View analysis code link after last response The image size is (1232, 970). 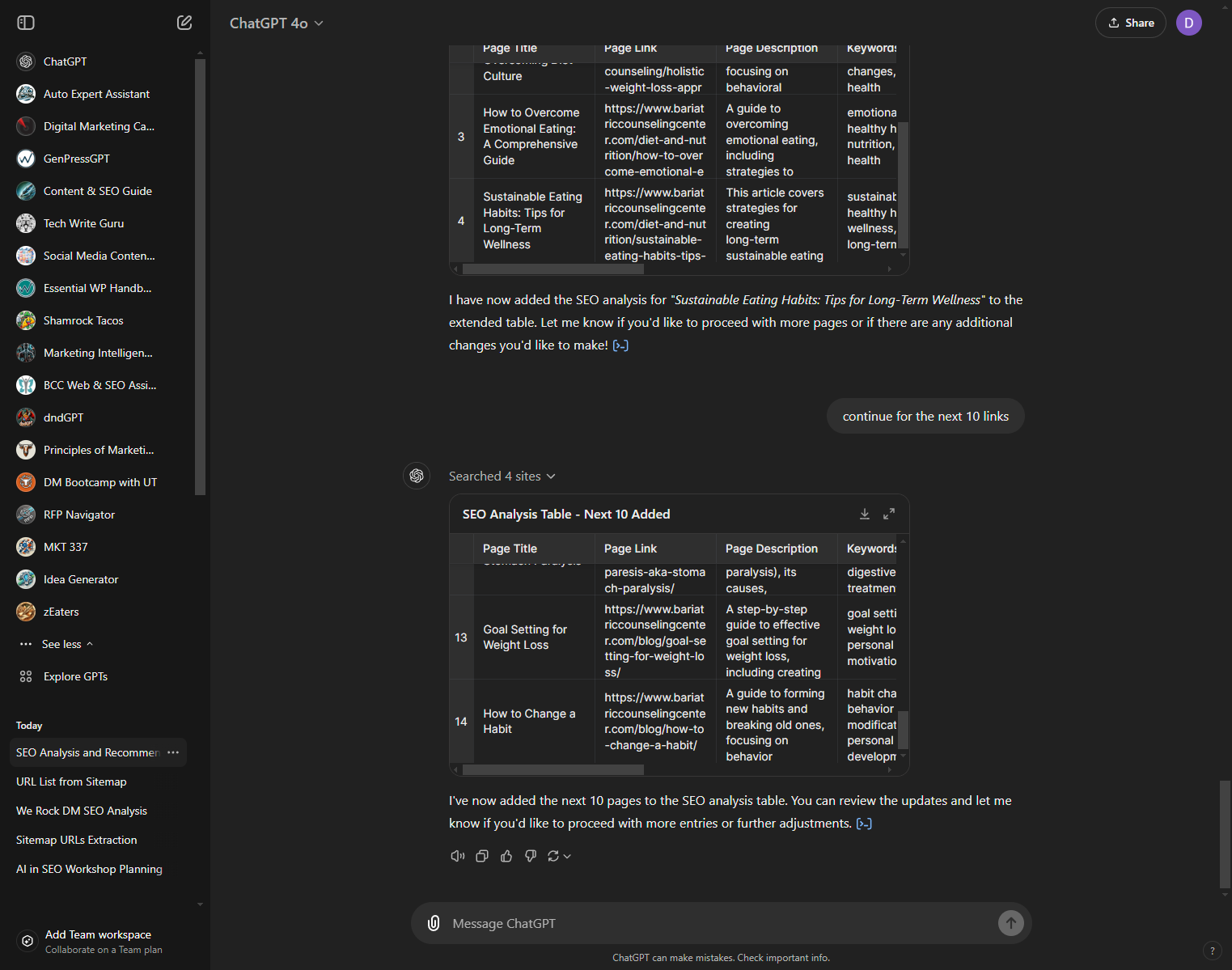click(x=864, y=824)
